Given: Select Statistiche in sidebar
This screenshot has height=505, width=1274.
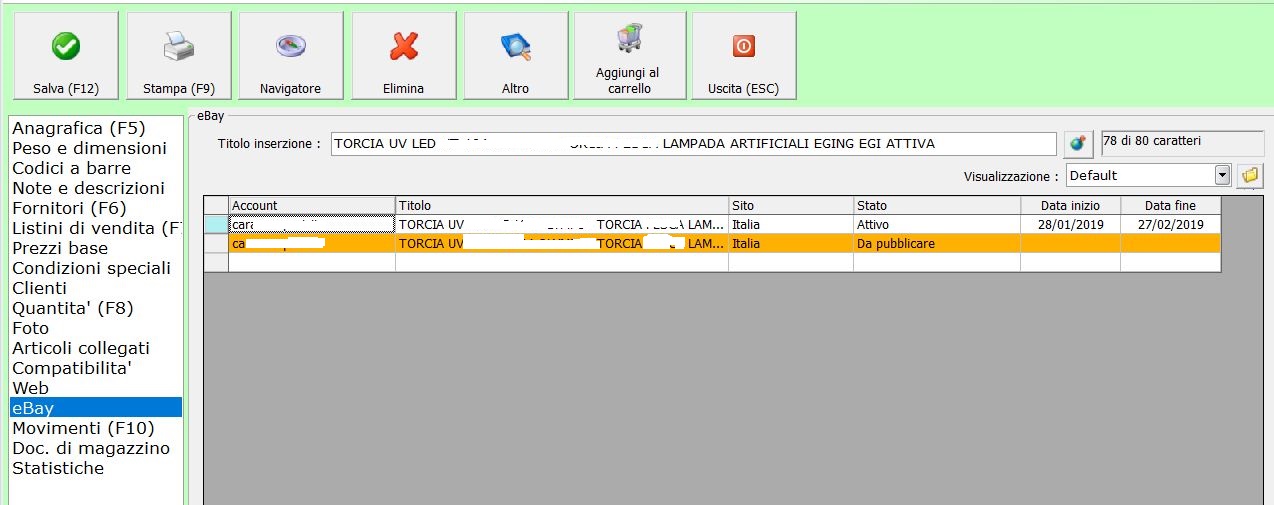Looking at the screenshot, I should pyautogui.click(x=58, y=468).
